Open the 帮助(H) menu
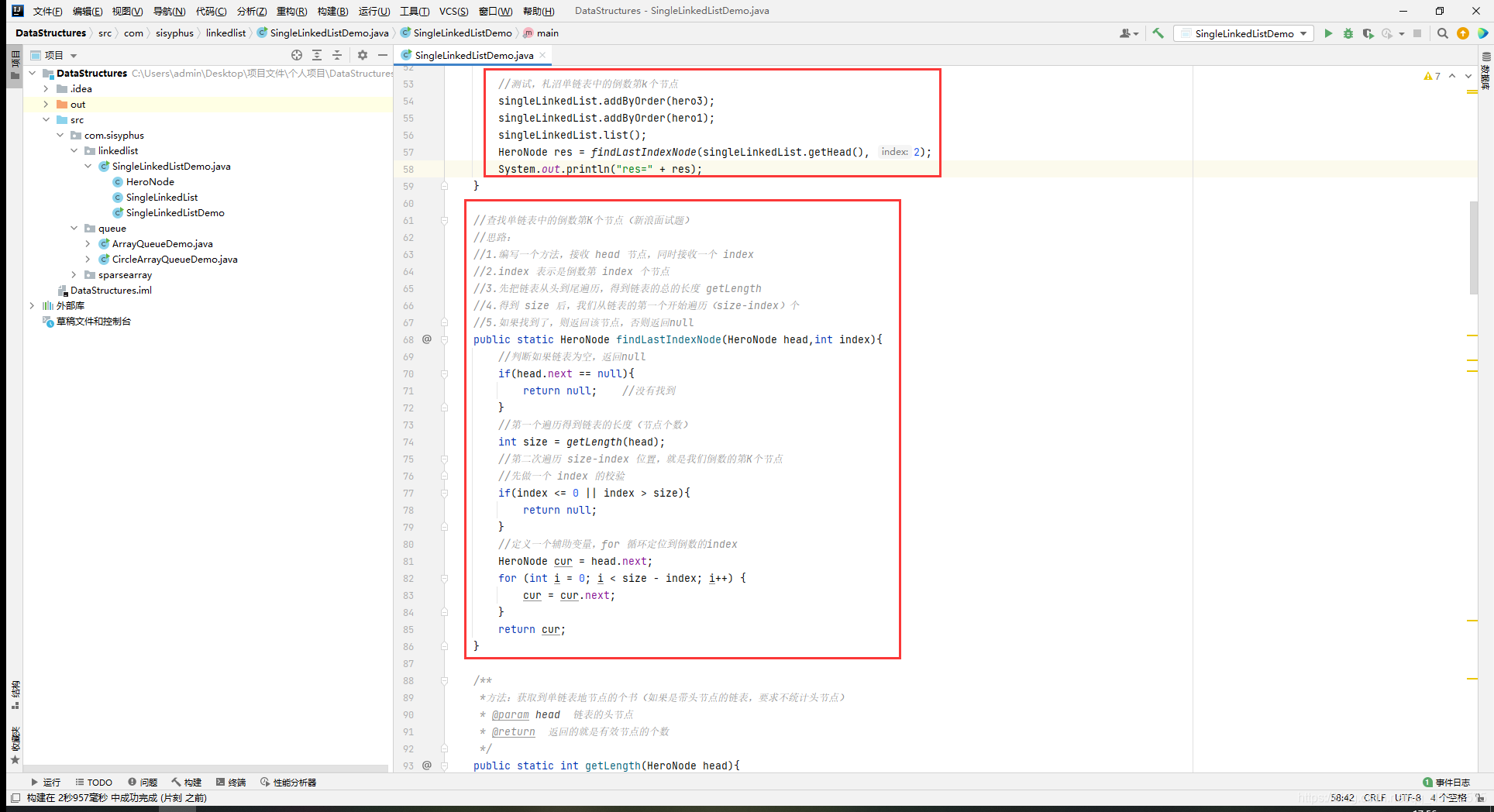 coord(539,11)
